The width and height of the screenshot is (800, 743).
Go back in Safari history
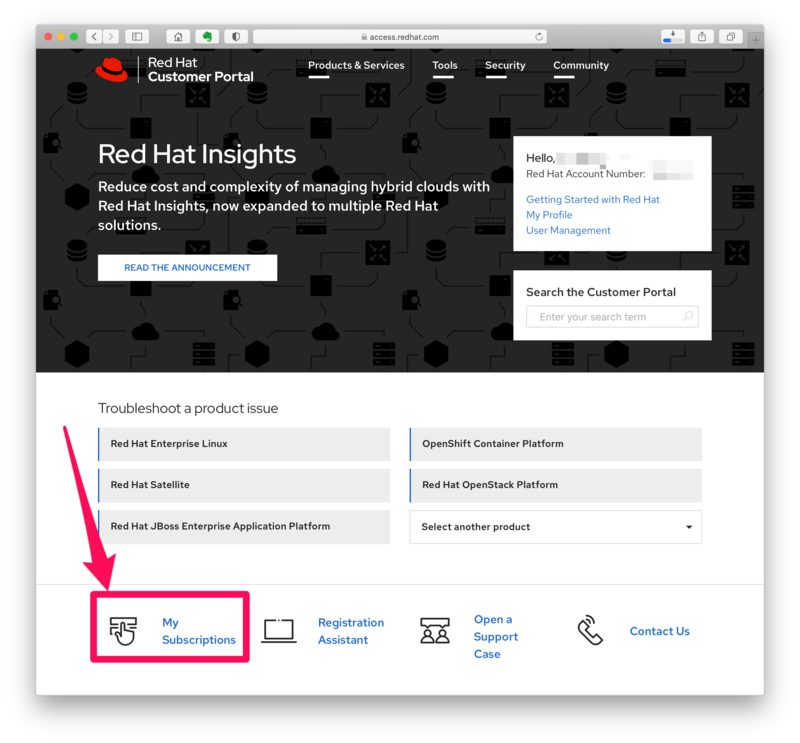94,37
